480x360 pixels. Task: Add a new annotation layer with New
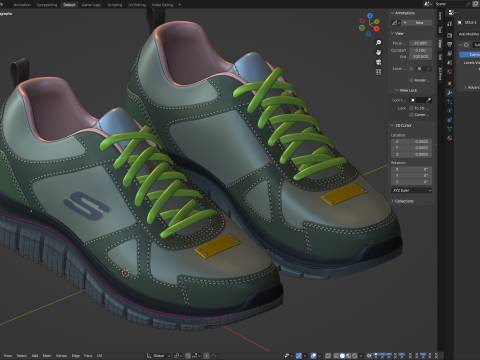[417, 23]
